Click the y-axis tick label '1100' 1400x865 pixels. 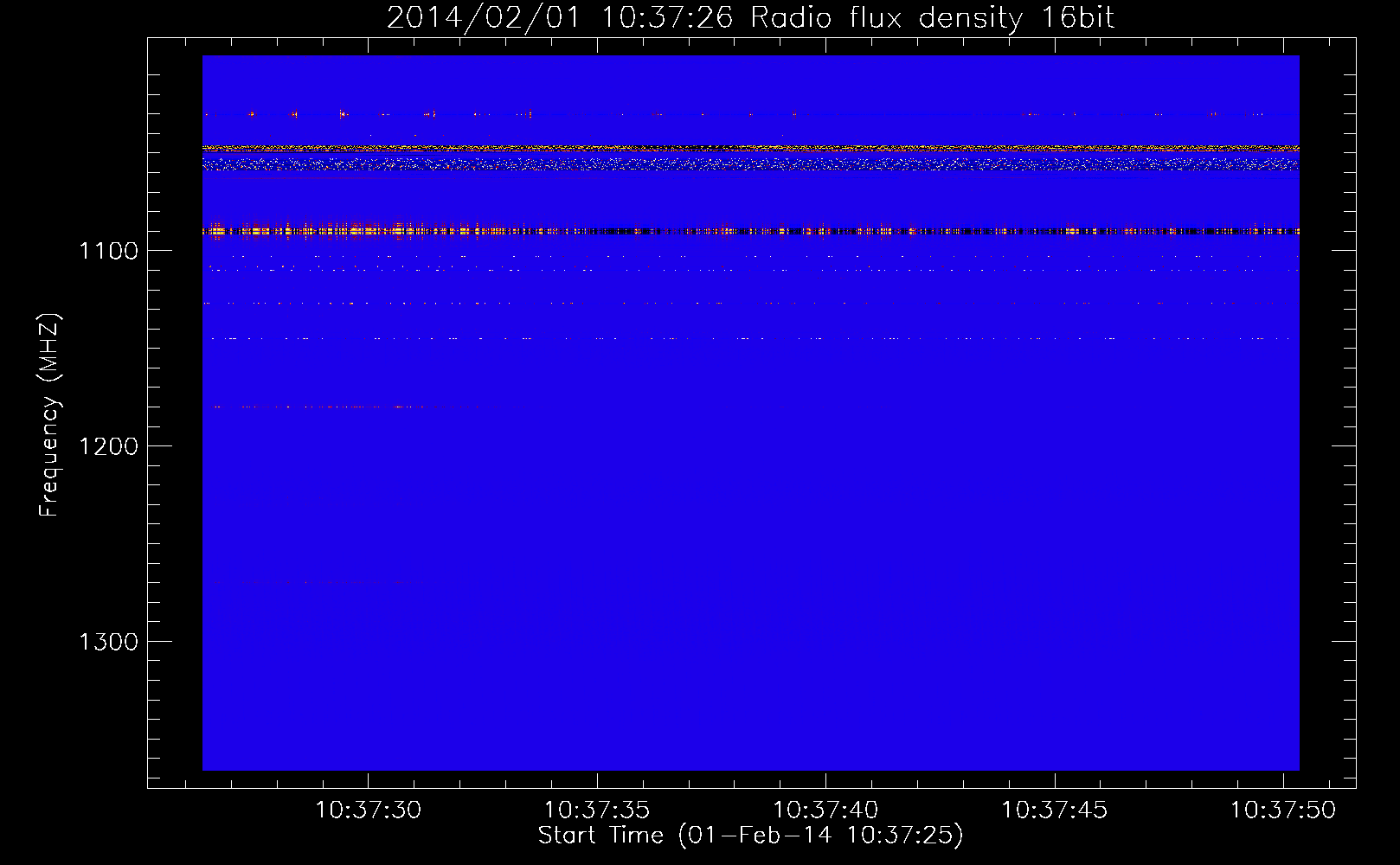click(108, 251)
